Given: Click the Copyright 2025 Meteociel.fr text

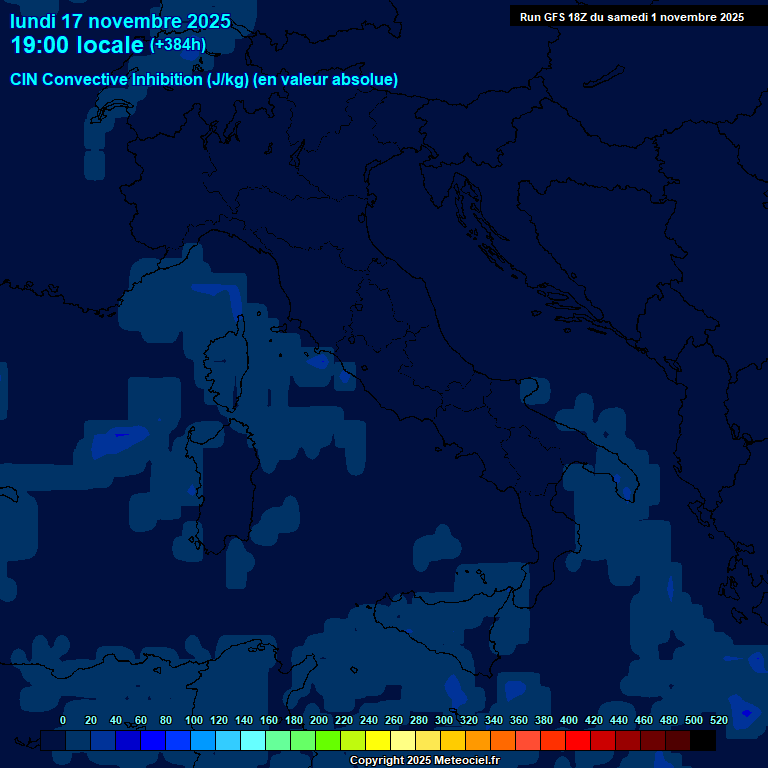Looking at the screenshot, I should point(424,761).
